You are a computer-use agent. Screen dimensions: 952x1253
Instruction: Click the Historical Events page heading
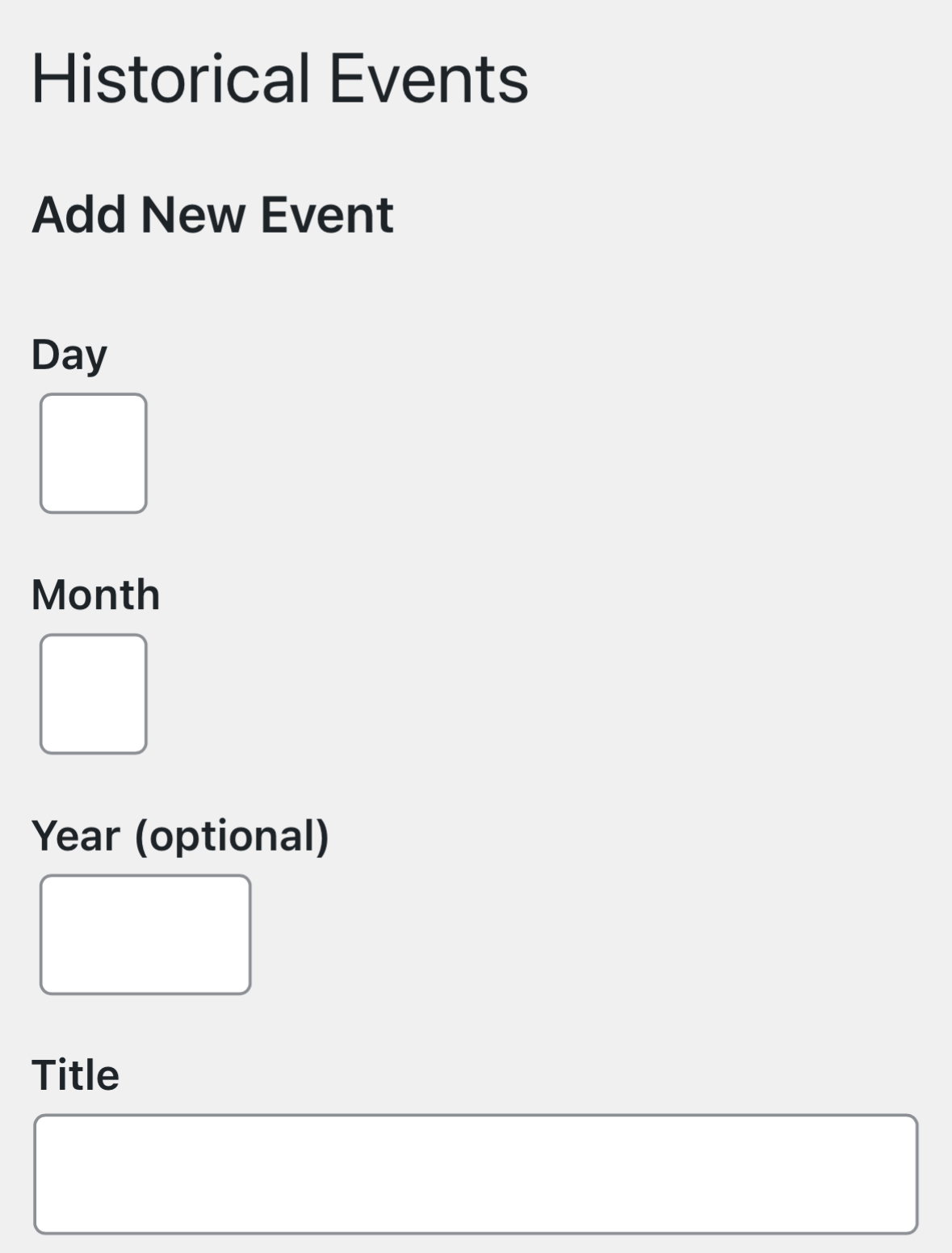coord(280,78)
